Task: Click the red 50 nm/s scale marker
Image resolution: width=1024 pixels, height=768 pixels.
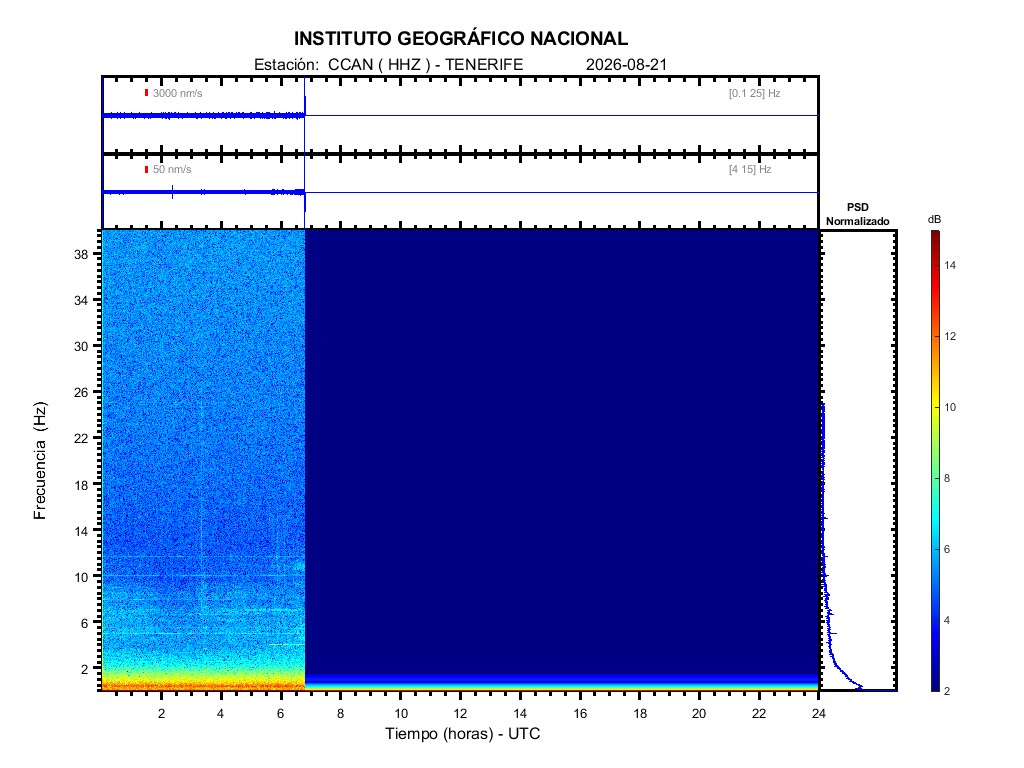Action: tap(146, 169)
